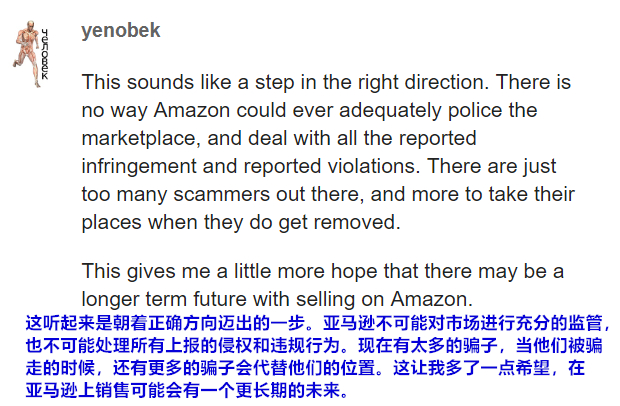
Task: Click the paragraph starting 'This gives me'
Action: 323,285
